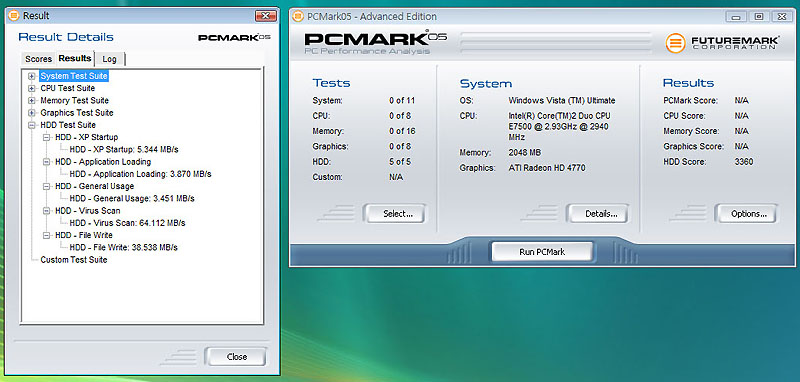
Task: Click the PCMark05 window title icon
Action: (297, 16)
